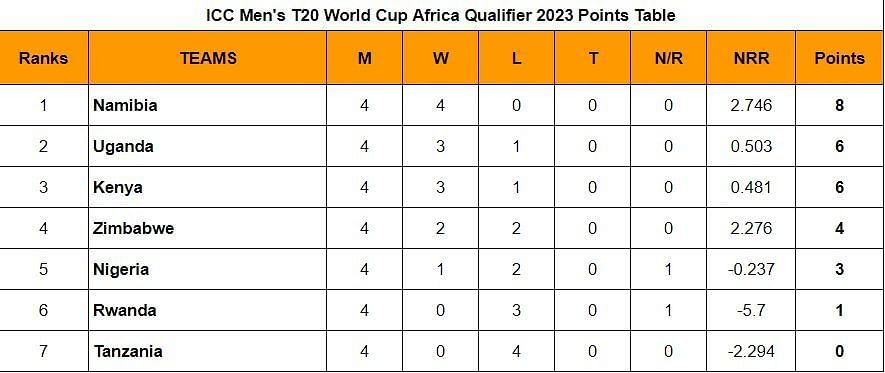Select Kenya in the teams column
Image resolution: width=885 pixels, height=373 pixels.
click(x=118, y=187)
